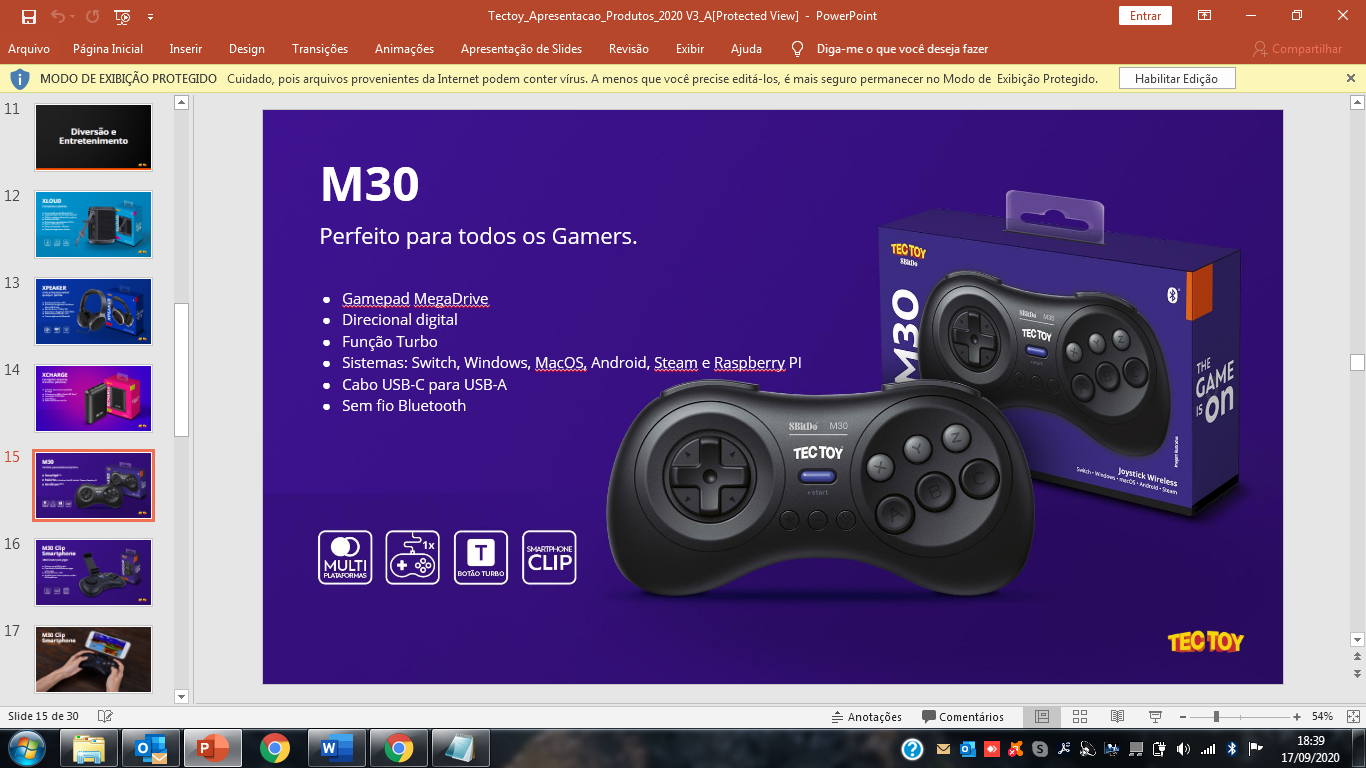Click the Entrar sign-in button

tap(1146, 16)
